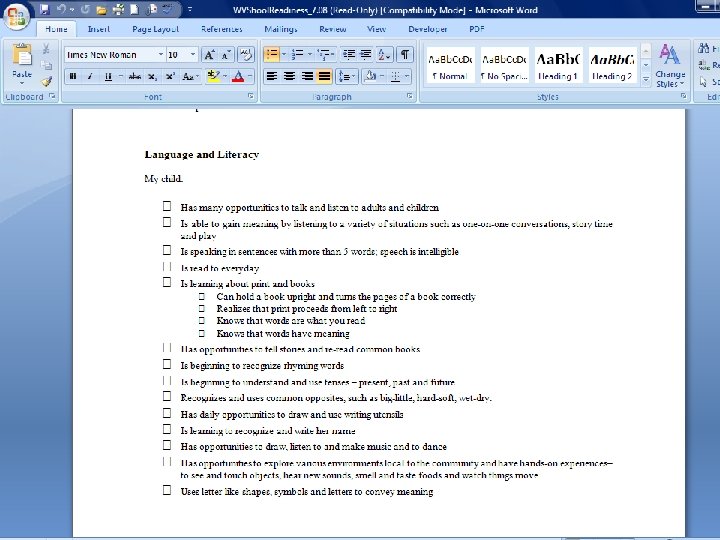This screenshot has width=720, height=540.
Task: Check 'Is learning about print and books' box
Action: pos(167,282)
